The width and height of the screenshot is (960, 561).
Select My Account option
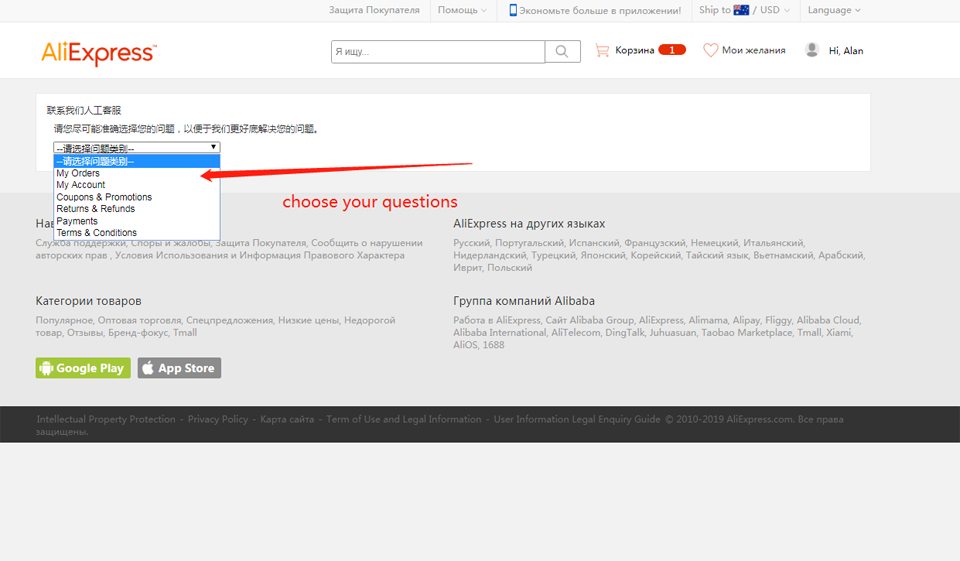pos(137,185)
